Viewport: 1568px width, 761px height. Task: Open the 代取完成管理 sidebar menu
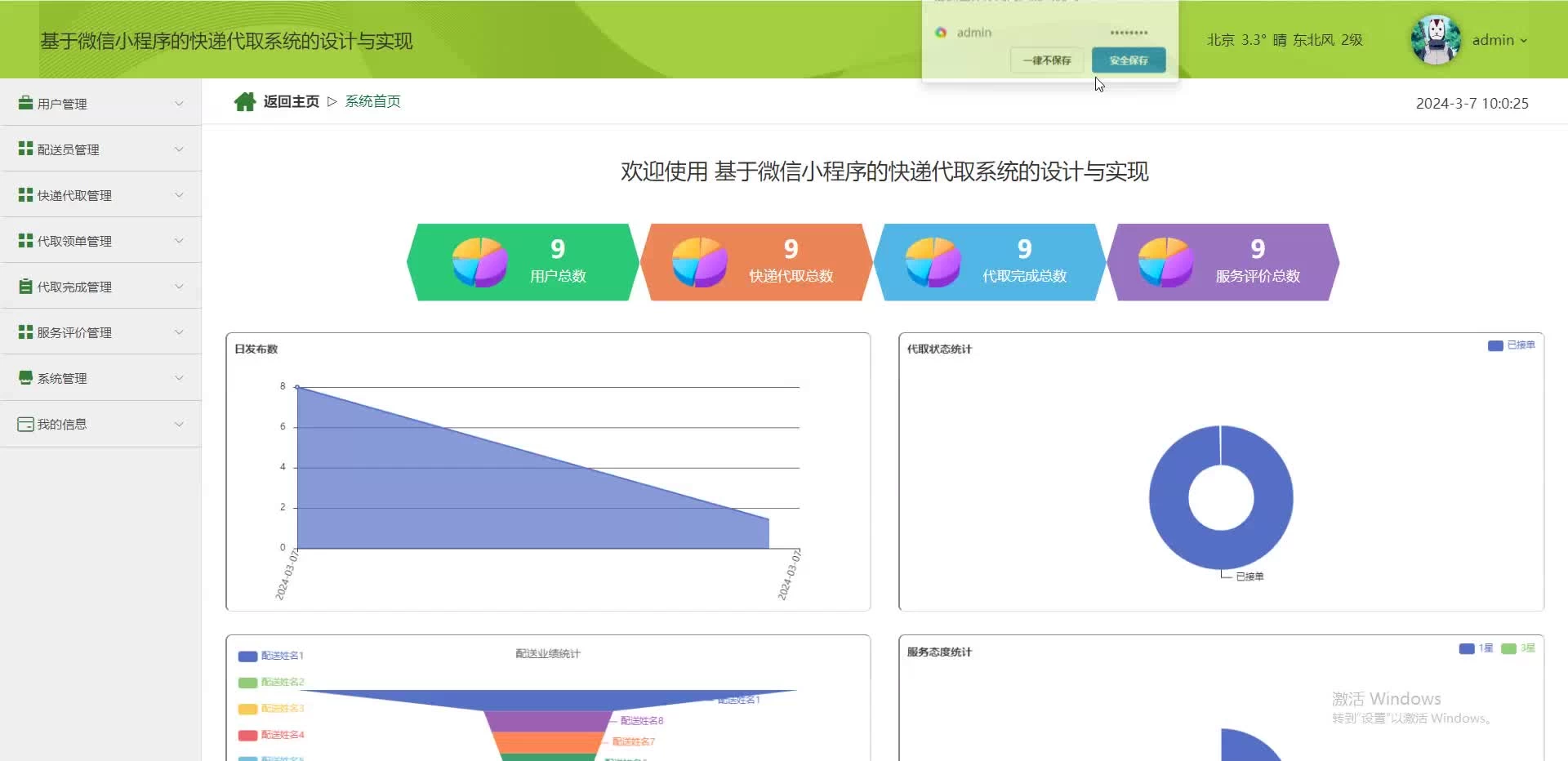pyautogui.click(x=100, y=286)
